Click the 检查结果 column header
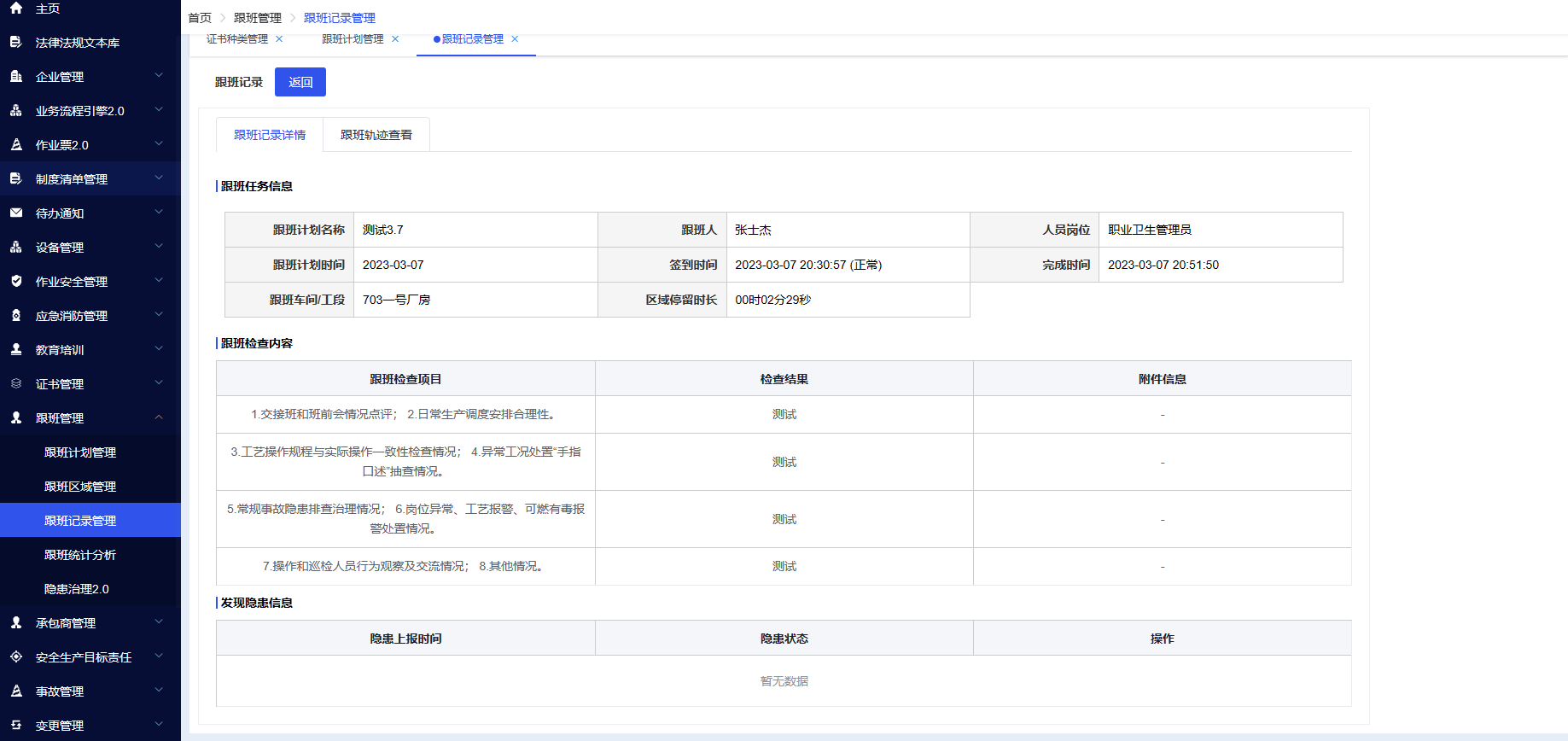Screen dimensions: 1568x741 [784, 379]
